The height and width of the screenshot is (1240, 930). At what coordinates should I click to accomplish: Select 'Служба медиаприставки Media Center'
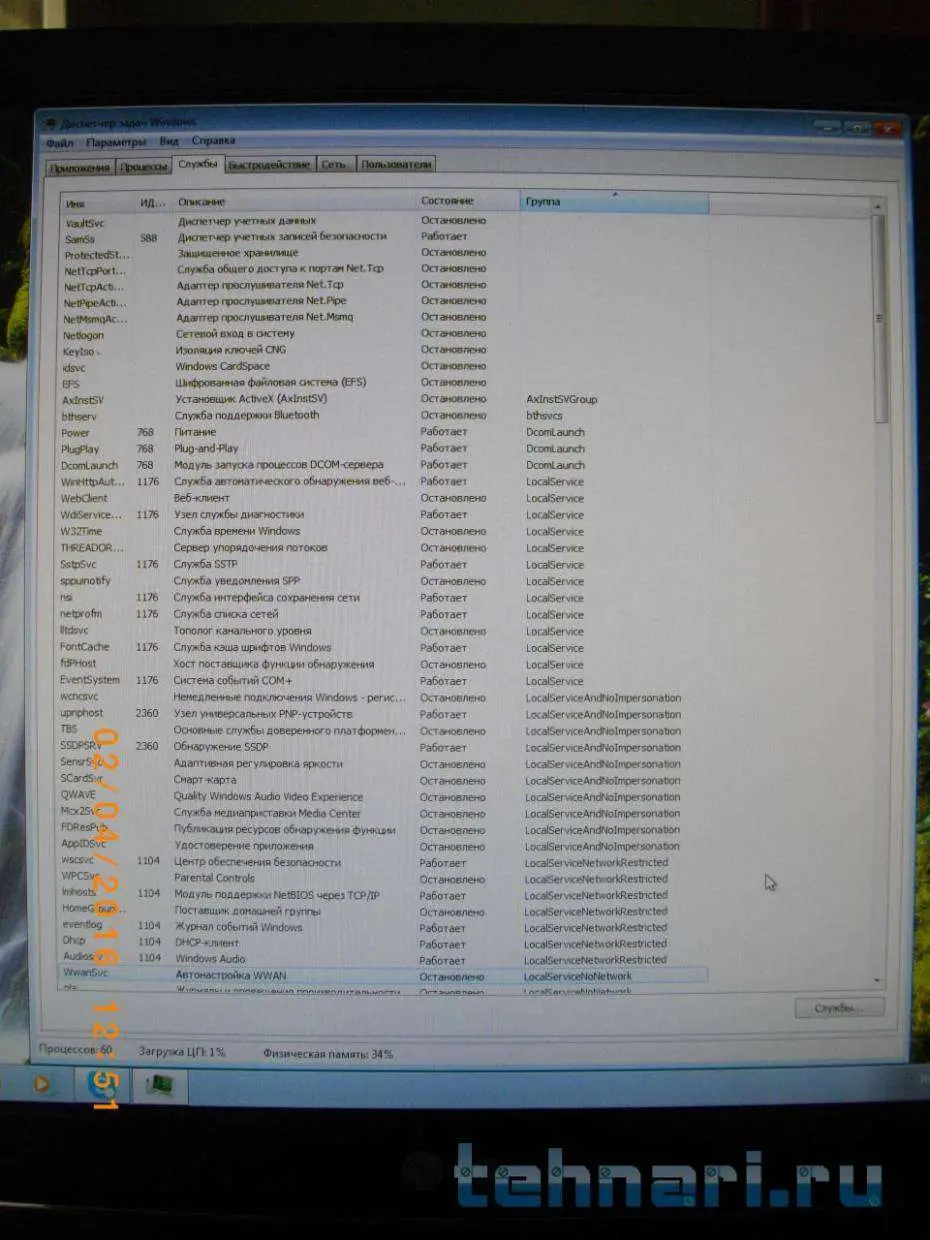coord(267,813)
